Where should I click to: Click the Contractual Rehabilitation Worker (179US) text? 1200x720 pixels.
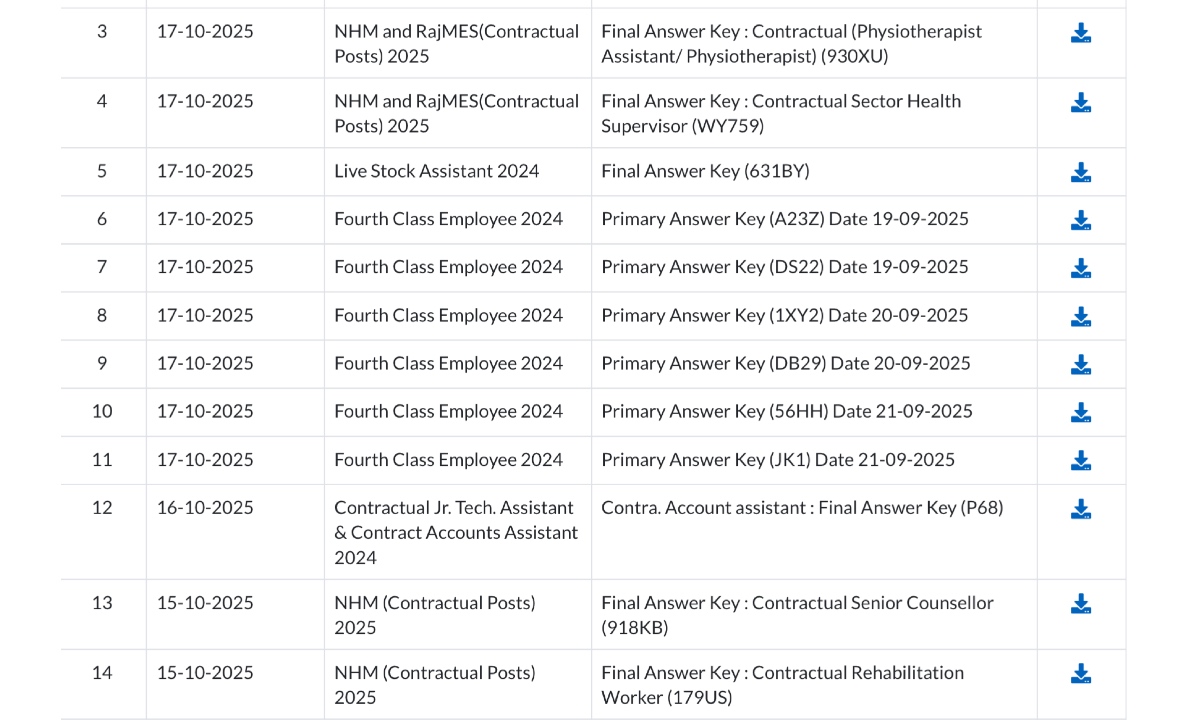click(x=782, y=685)
